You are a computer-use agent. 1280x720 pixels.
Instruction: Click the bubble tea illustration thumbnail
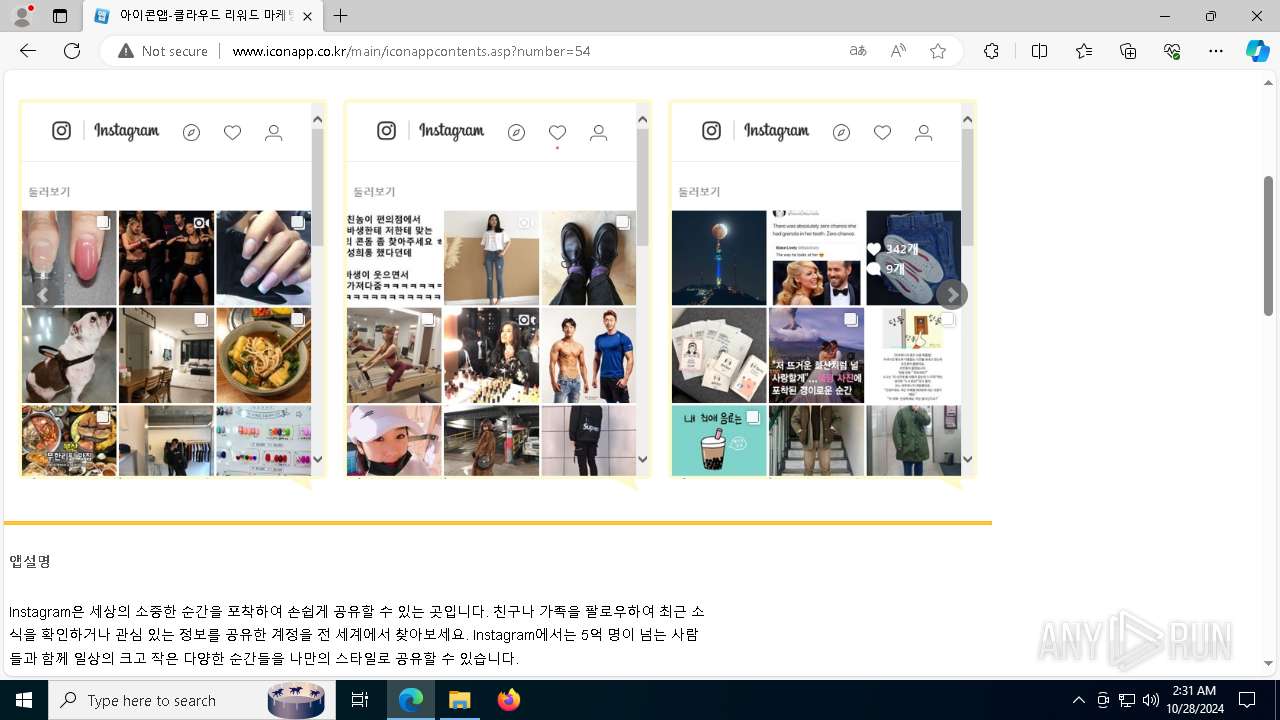coord(718,440)
